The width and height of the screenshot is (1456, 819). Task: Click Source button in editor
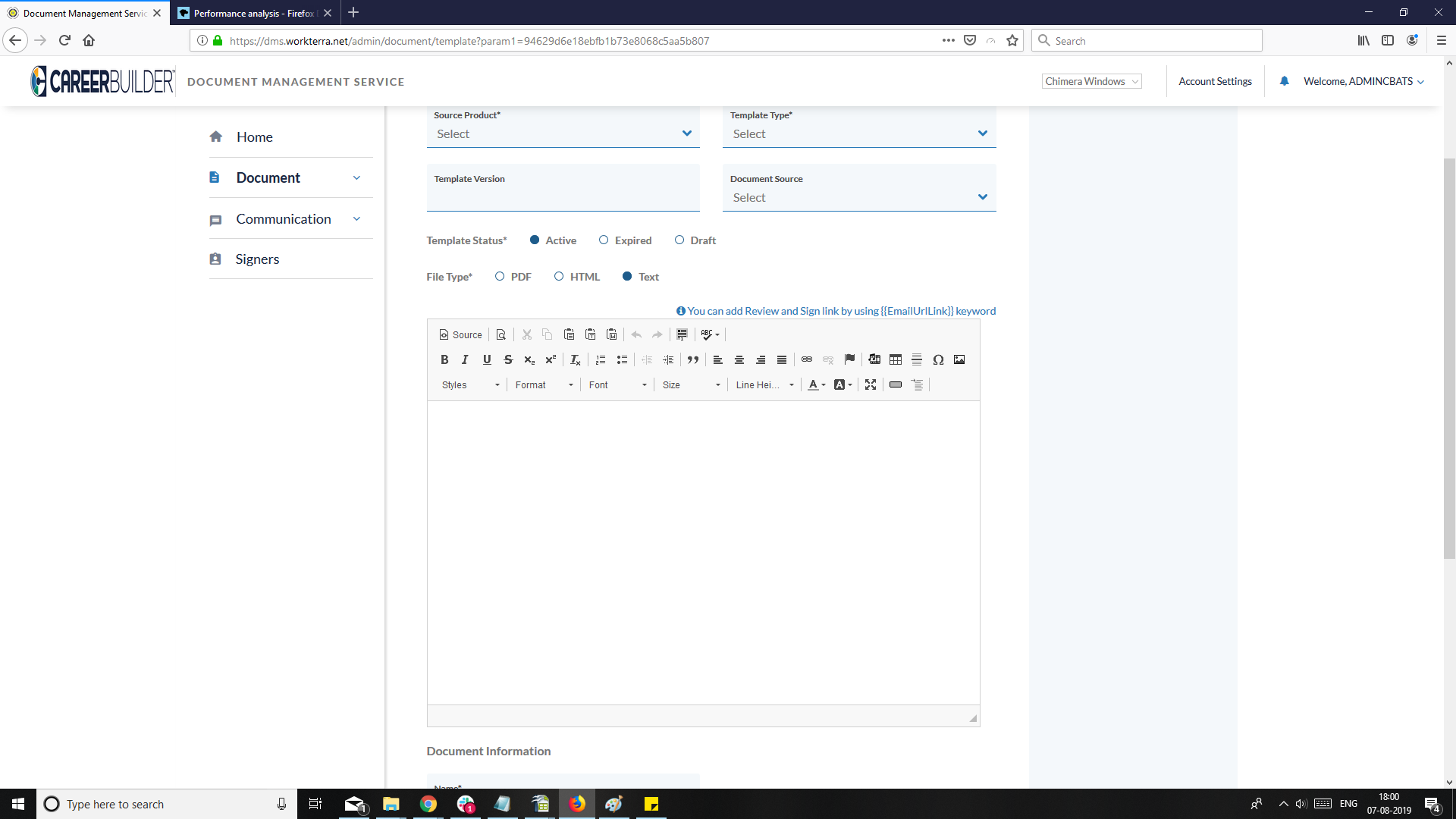pyautogui.click(x=460, y=335)
